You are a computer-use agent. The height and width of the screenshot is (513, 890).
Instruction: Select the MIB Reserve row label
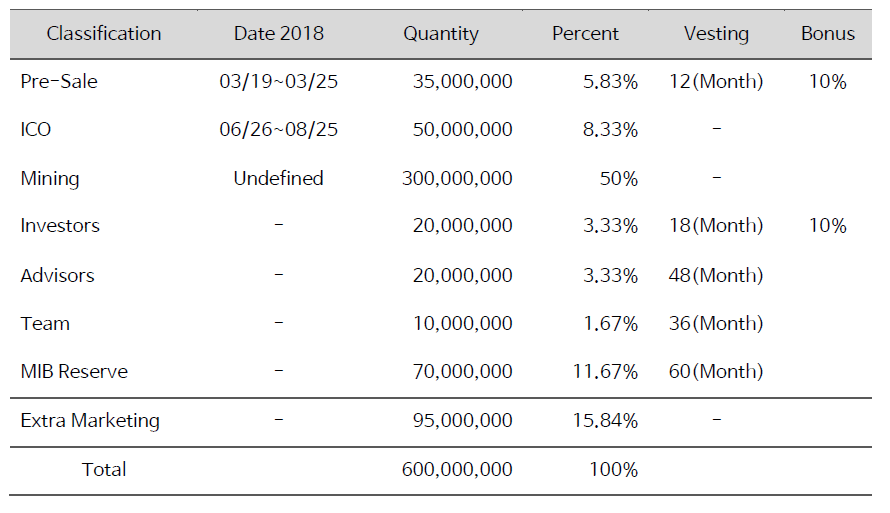pos(74,372)
